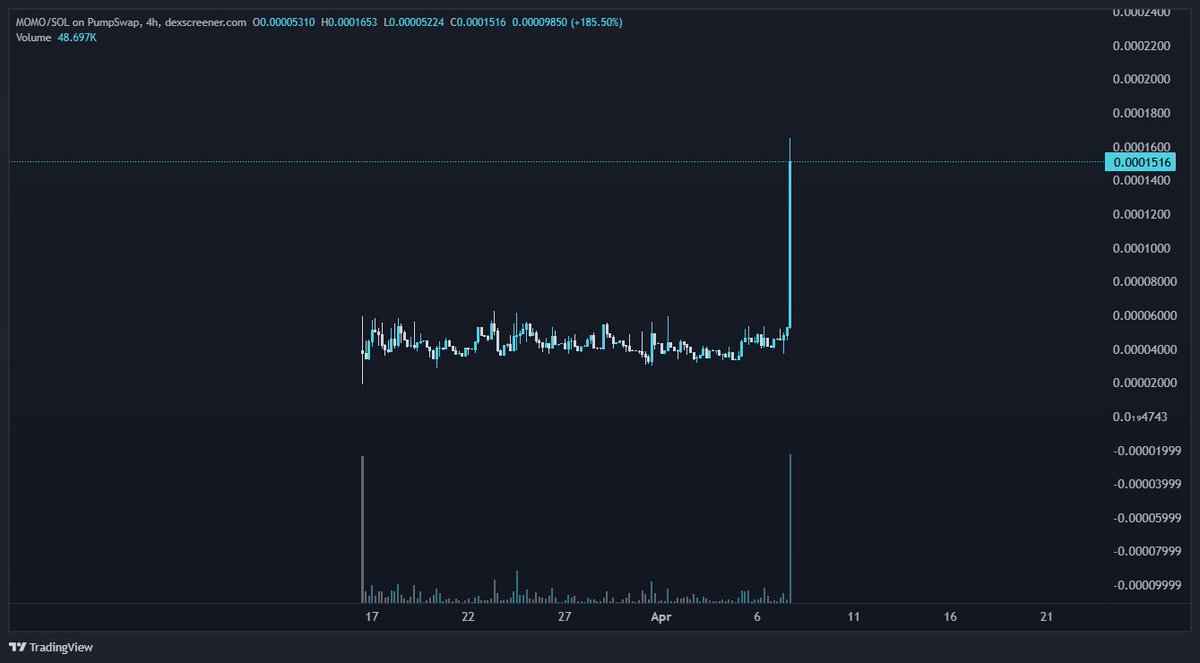Click the 0.0001000 price axis label
Image resolution: width=1200 pixels, height=663 pixels.
coord(1143,248)
